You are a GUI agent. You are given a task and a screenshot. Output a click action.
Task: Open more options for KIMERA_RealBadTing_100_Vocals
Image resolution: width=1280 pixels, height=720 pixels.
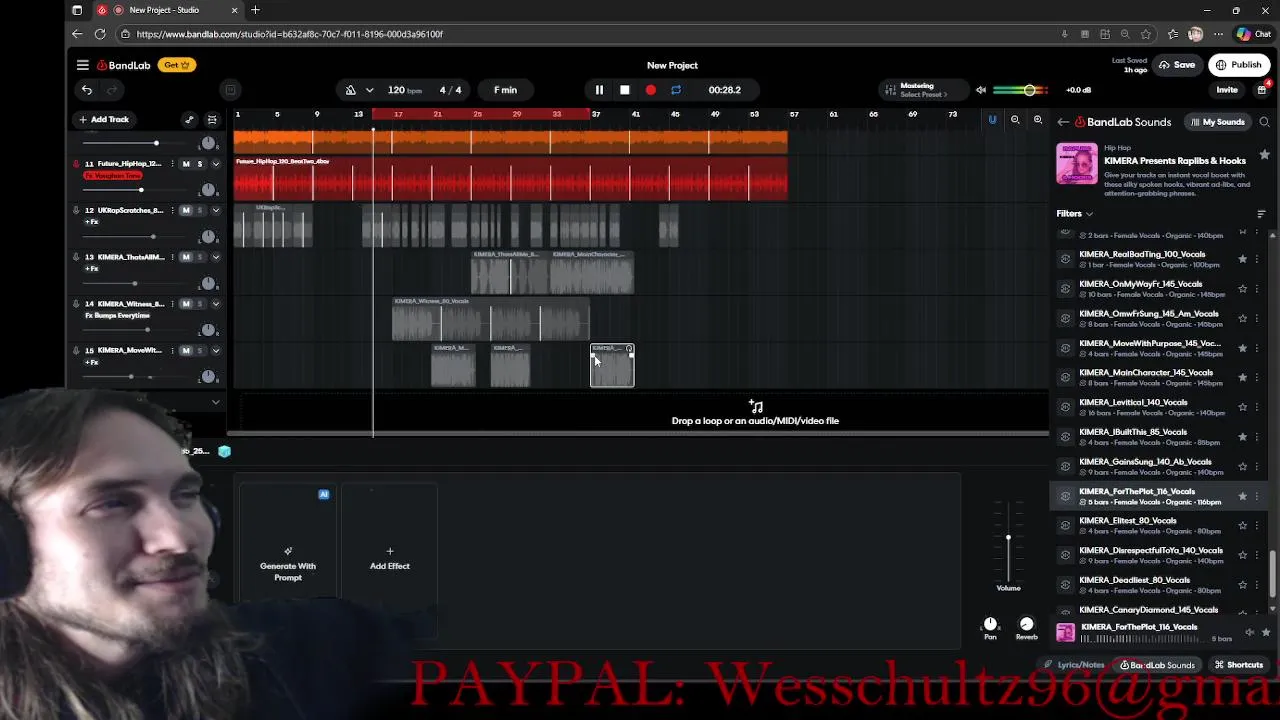1257,259
